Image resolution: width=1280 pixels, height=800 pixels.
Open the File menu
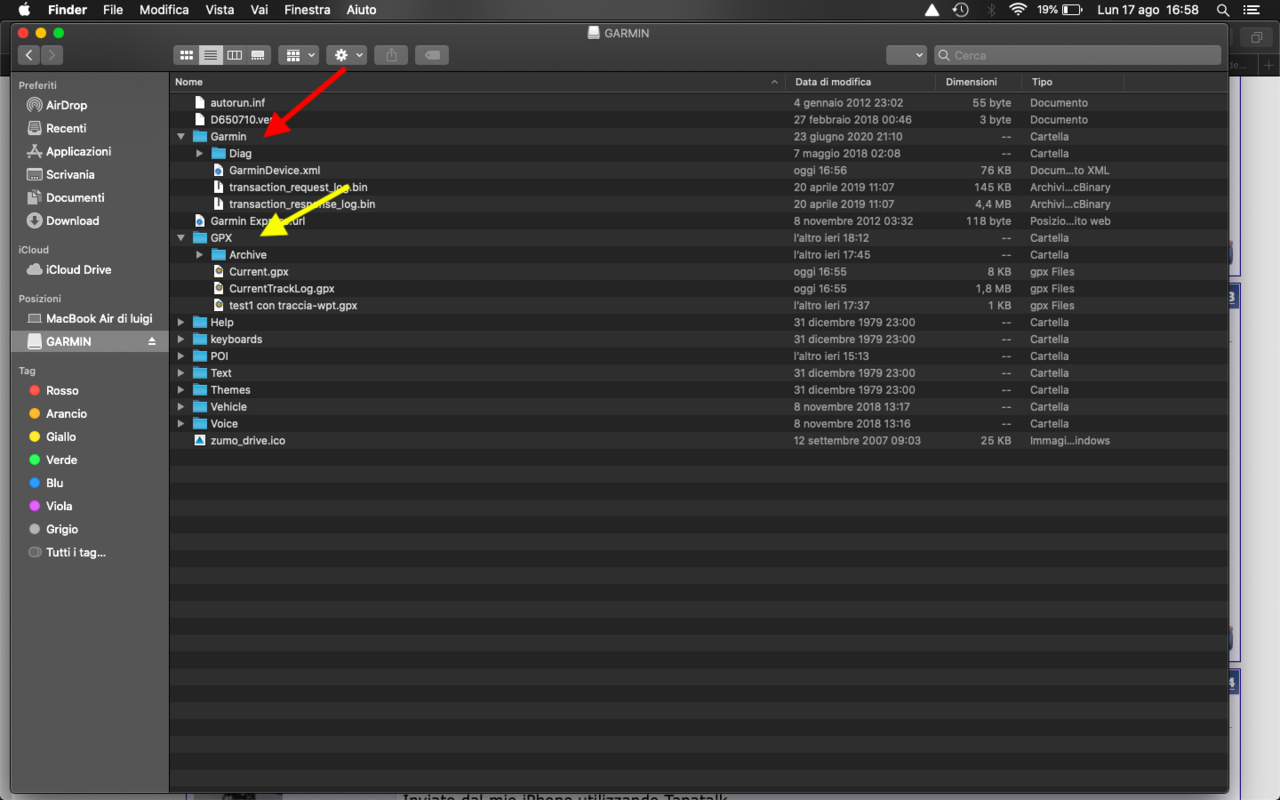[113, 10]
